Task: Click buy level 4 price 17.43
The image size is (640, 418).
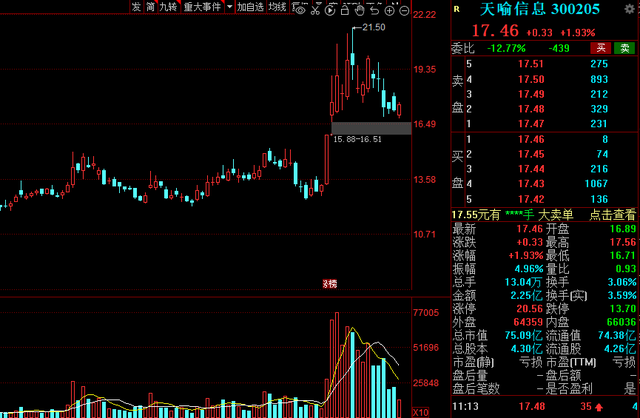Action: pos(531,184)
